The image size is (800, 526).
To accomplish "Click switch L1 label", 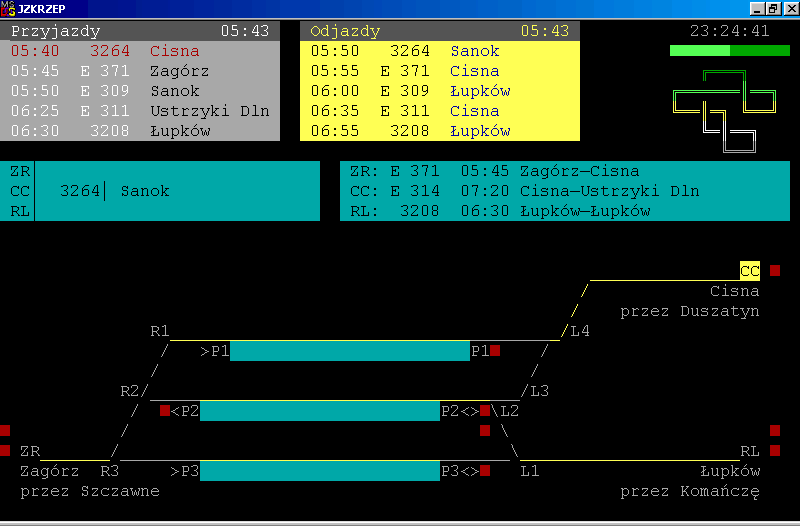I will [530, 471].
